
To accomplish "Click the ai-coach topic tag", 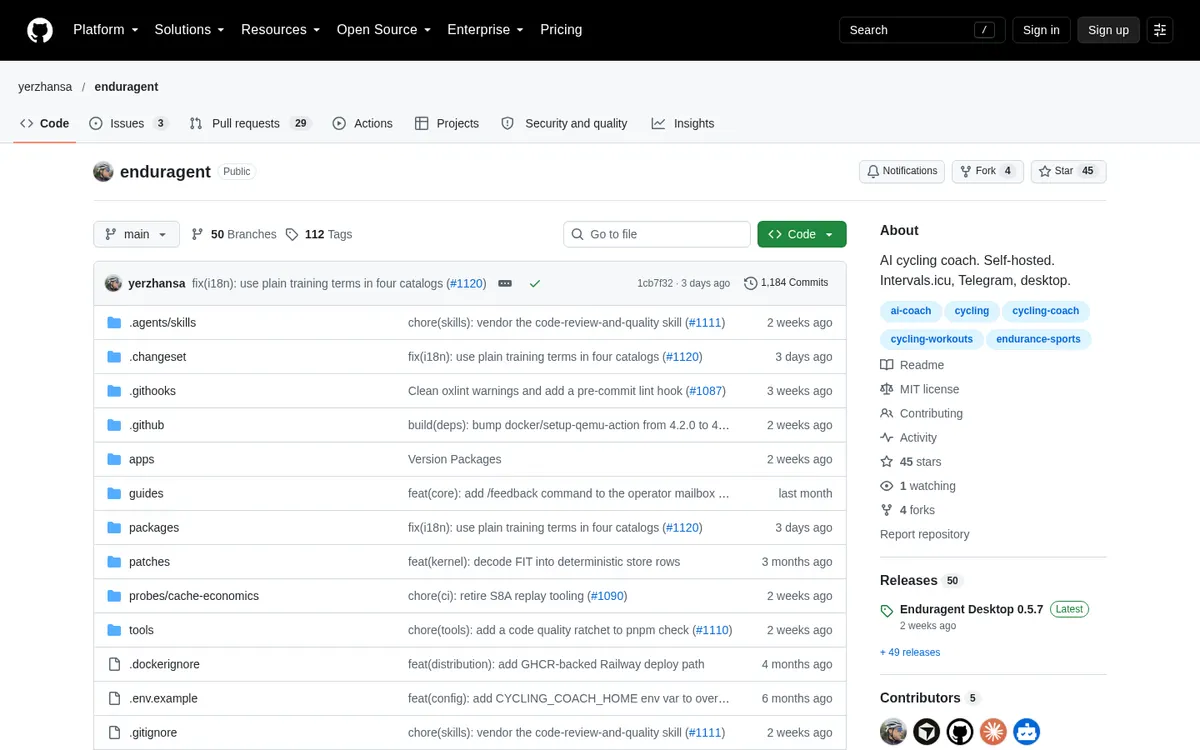I will click(911, 311).
